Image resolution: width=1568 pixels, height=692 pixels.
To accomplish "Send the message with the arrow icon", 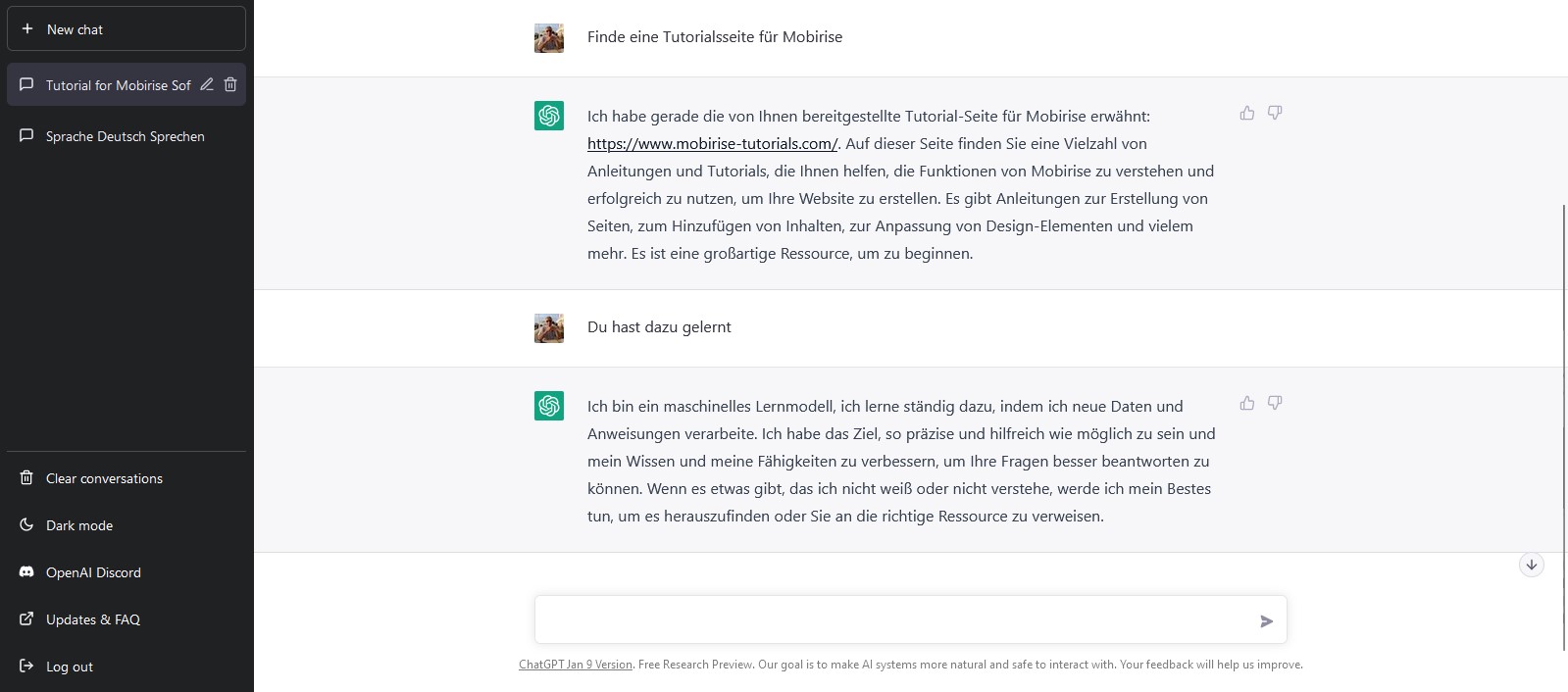I will coord(1266,620).
